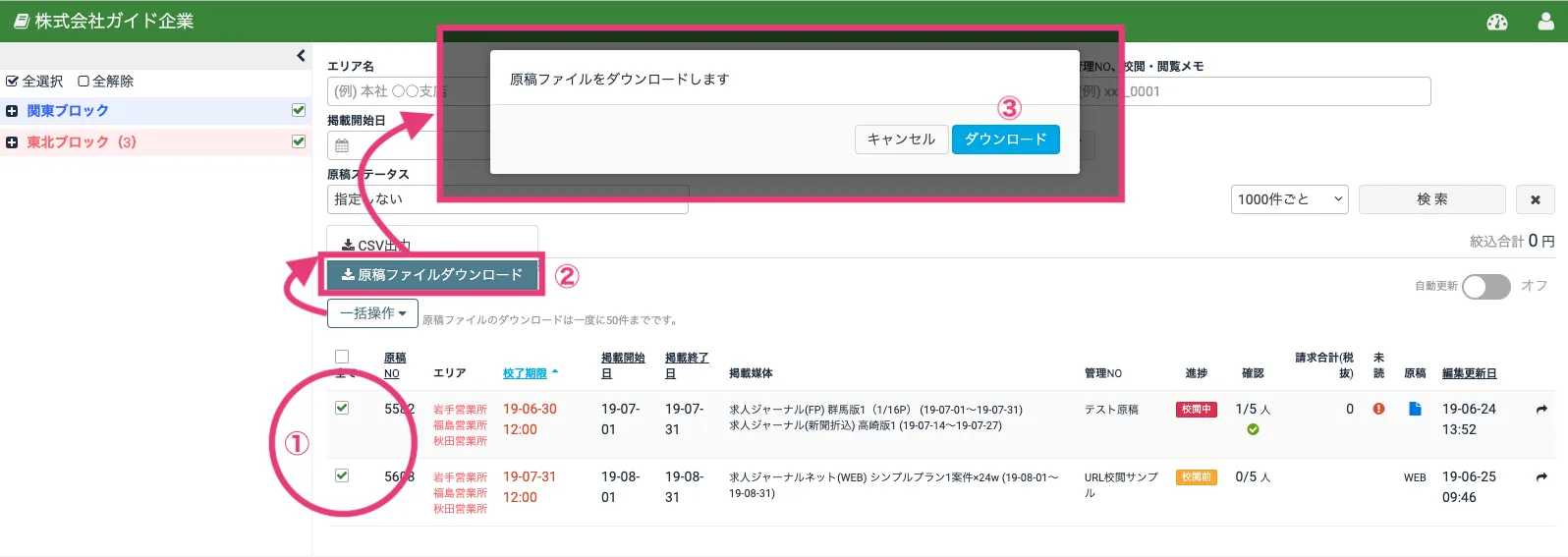
Task: Click the X clear-search button
Action: (1536, 199)
